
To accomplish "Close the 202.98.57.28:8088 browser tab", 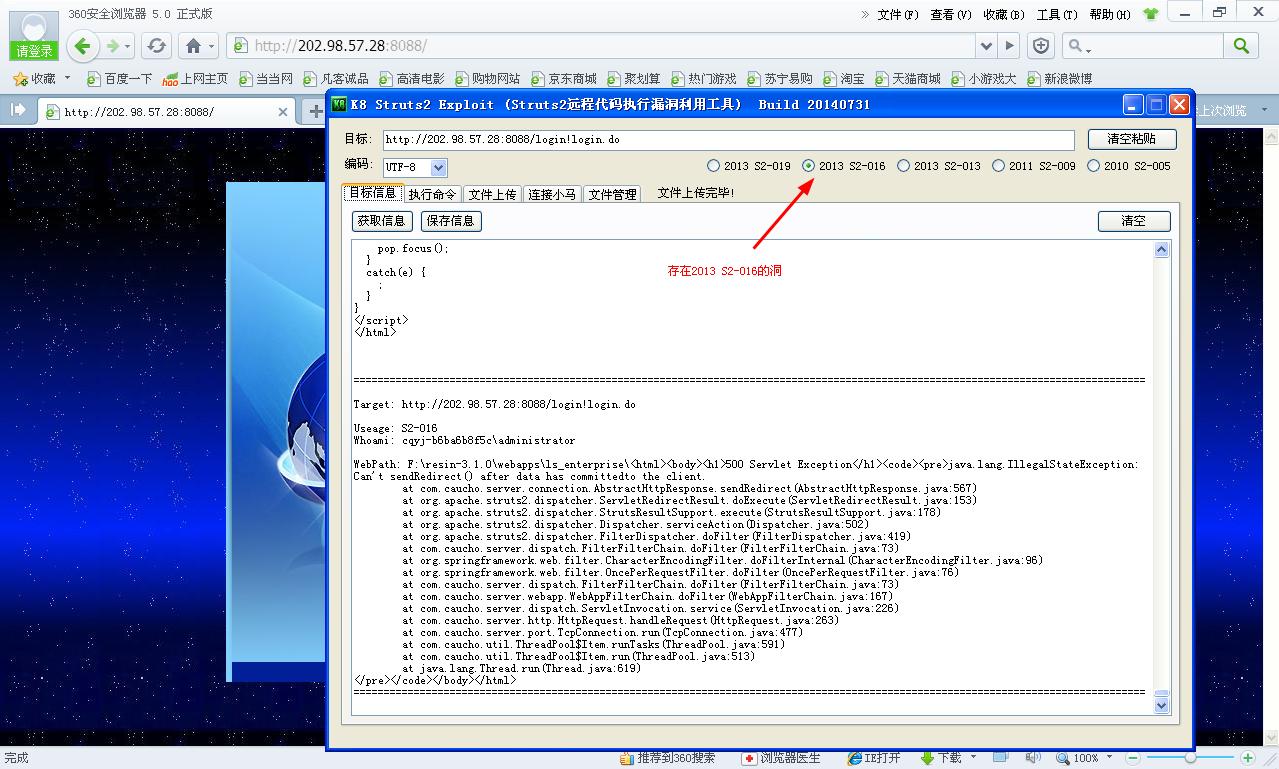I will tap(283, 112).
